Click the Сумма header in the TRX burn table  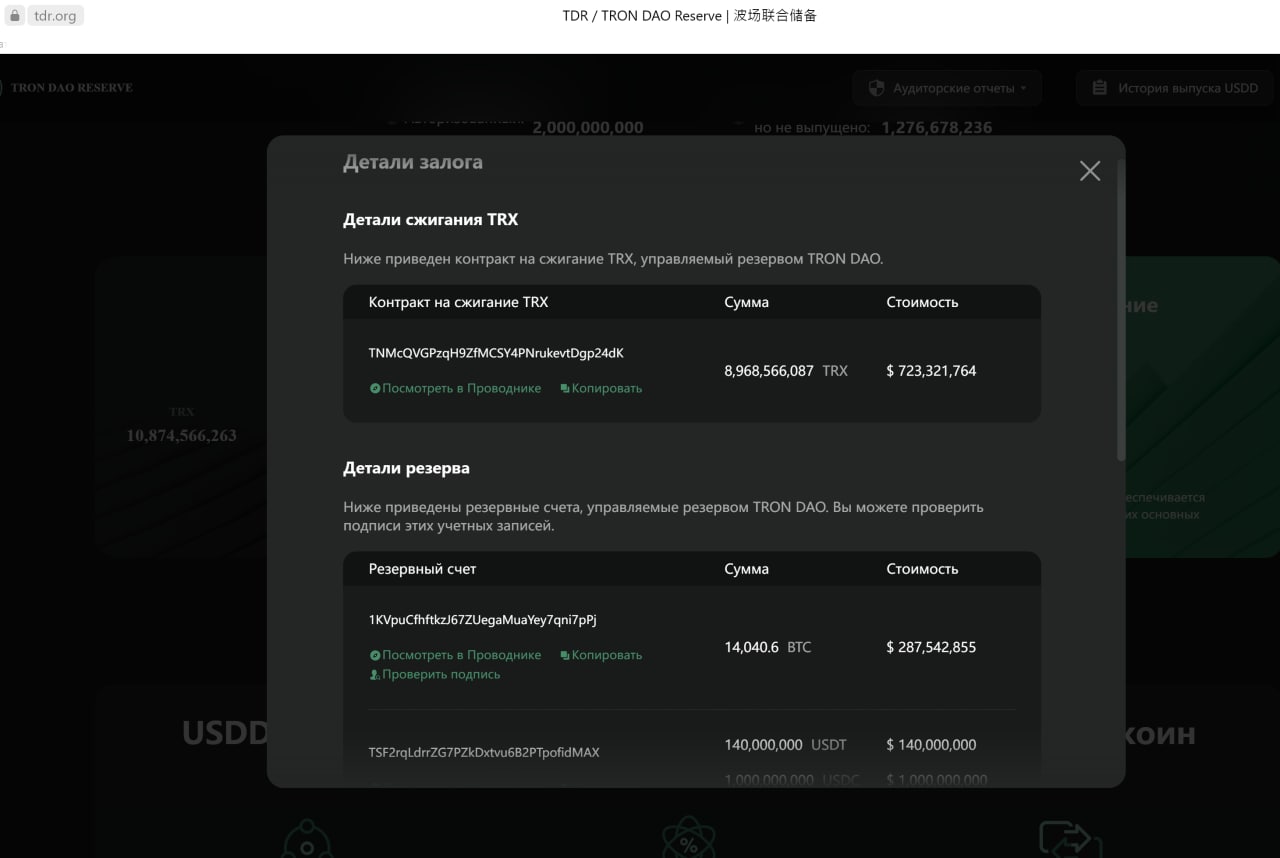[747, 302]
